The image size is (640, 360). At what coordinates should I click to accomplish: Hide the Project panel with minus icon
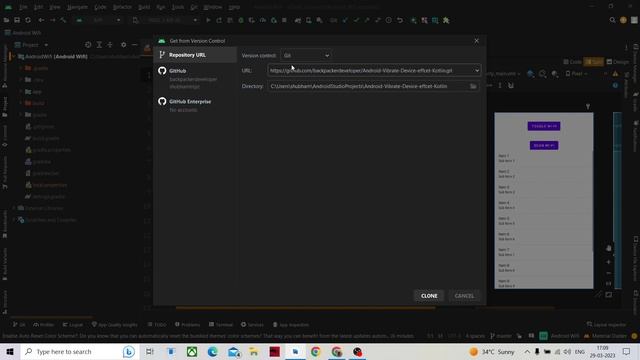click(x=134, y=45)
